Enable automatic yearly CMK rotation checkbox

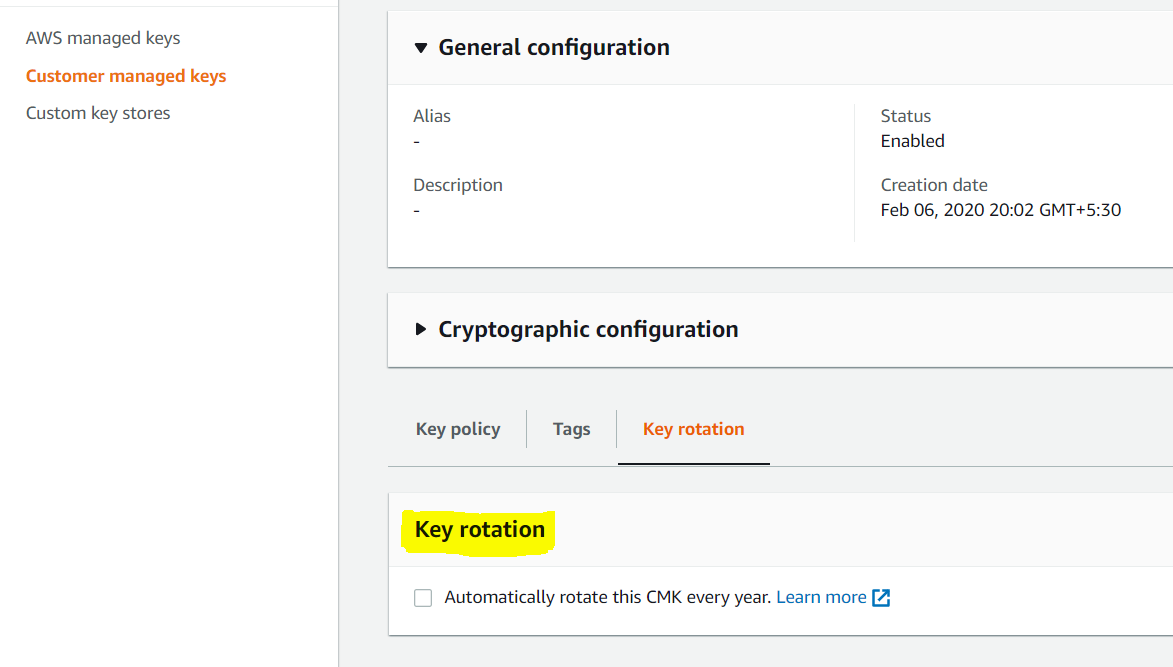pyautogui.click(x=423, y=598)
